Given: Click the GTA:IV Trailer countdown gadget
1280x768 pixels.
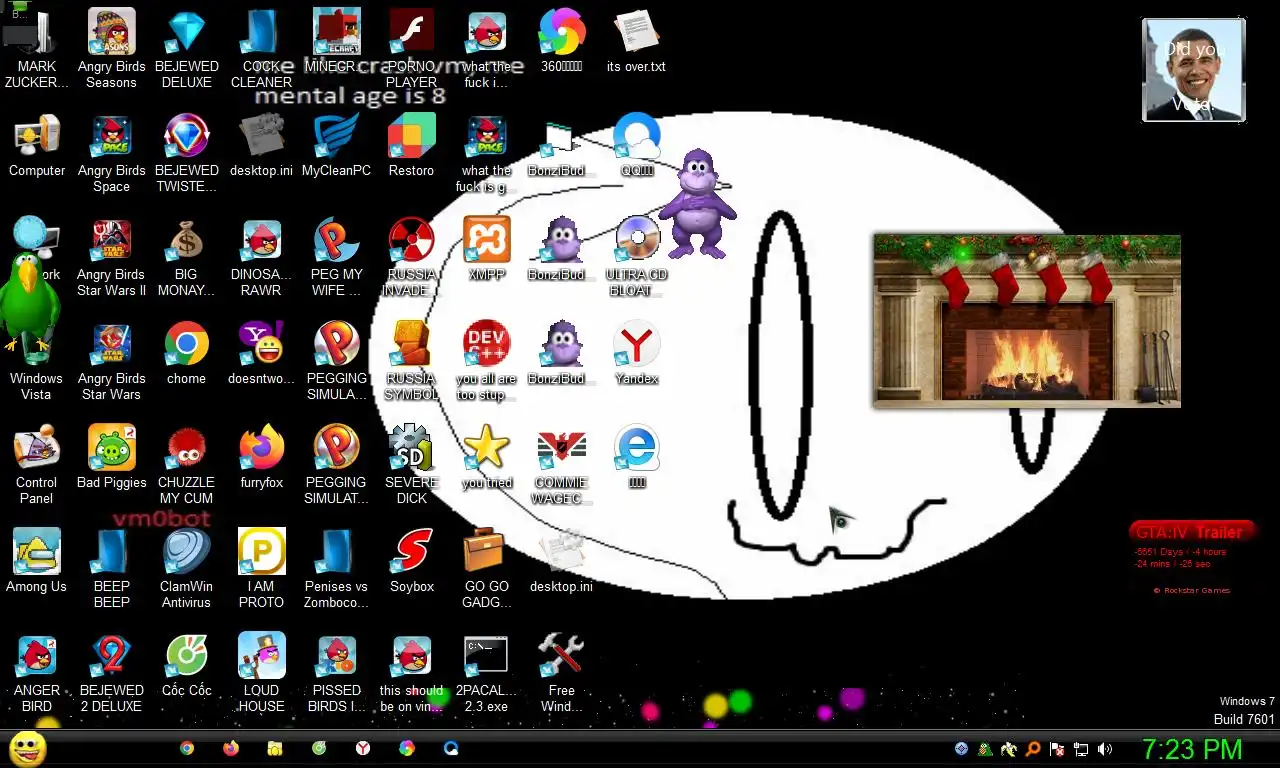Looking at the screenshot, I should [1192, 558].
